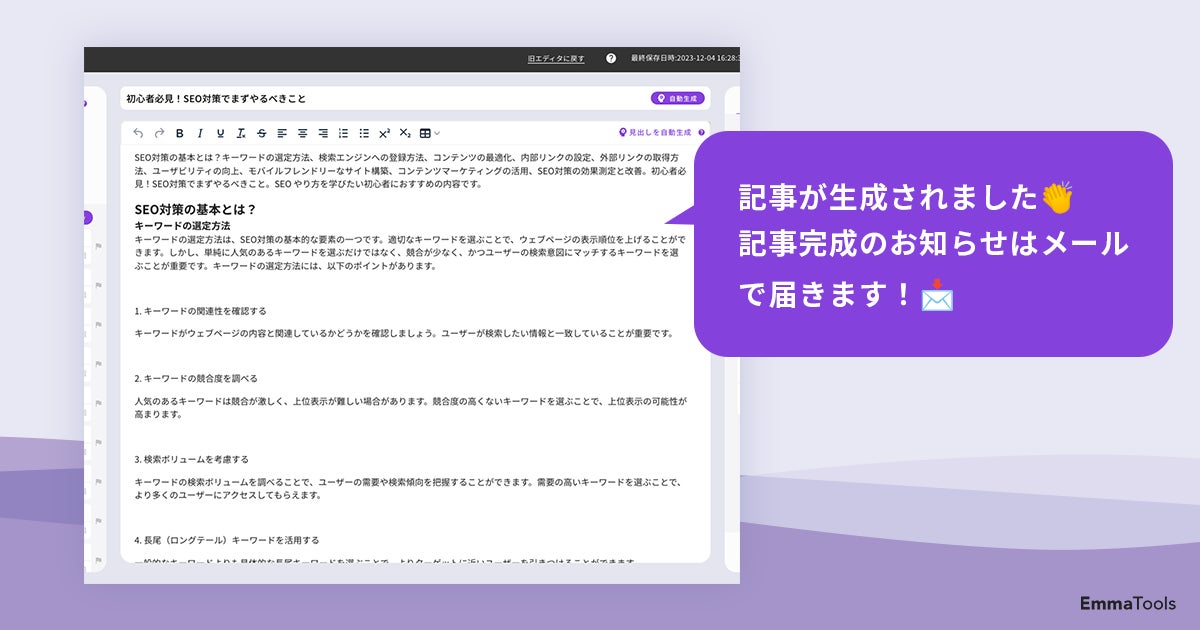1200x630 pixels.
Task: Expand the table dropdown arrow
Action: (x=437, y=133)
